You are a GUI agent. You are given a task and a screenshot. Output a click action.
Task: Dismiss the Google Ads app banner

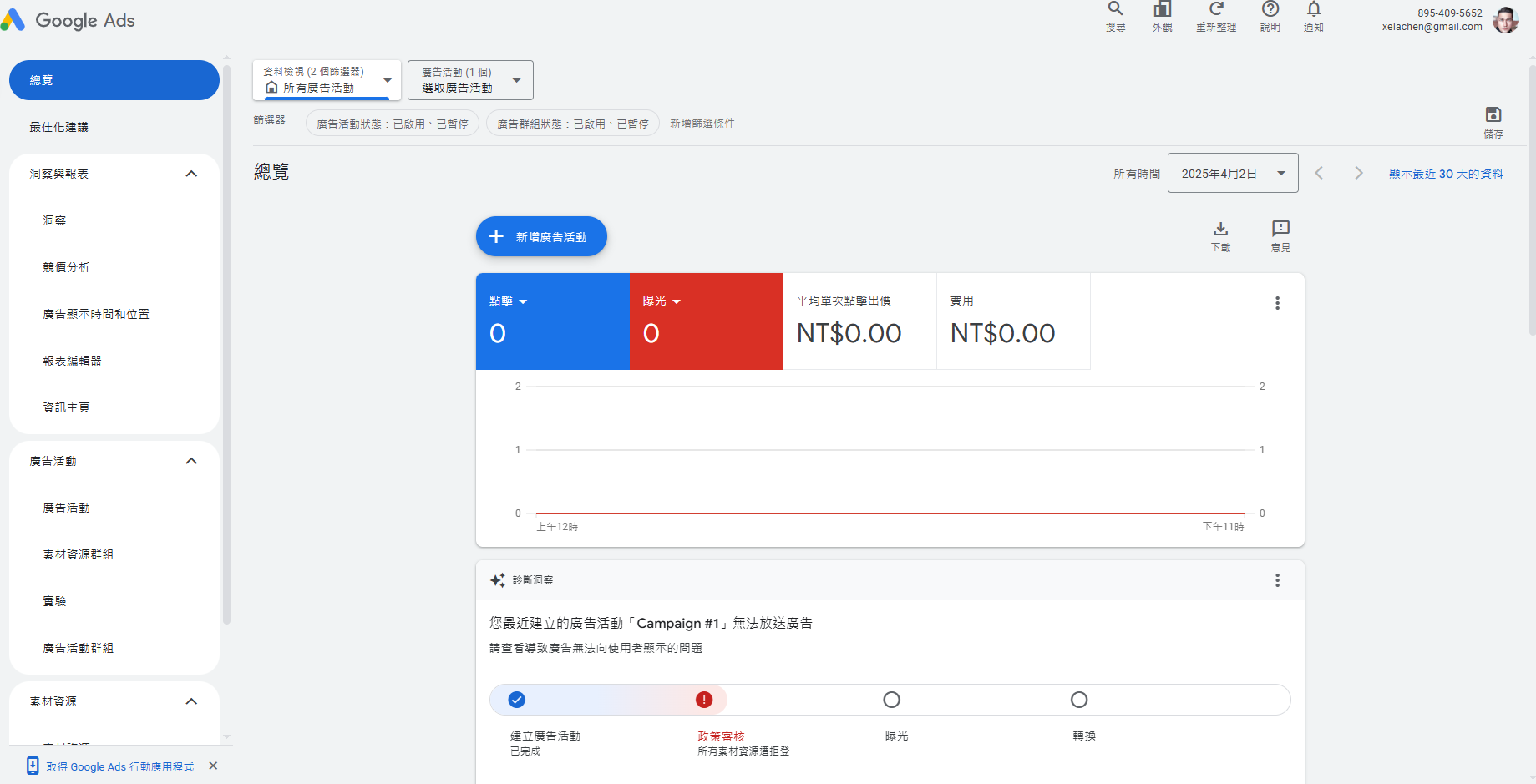pos(213,766)
